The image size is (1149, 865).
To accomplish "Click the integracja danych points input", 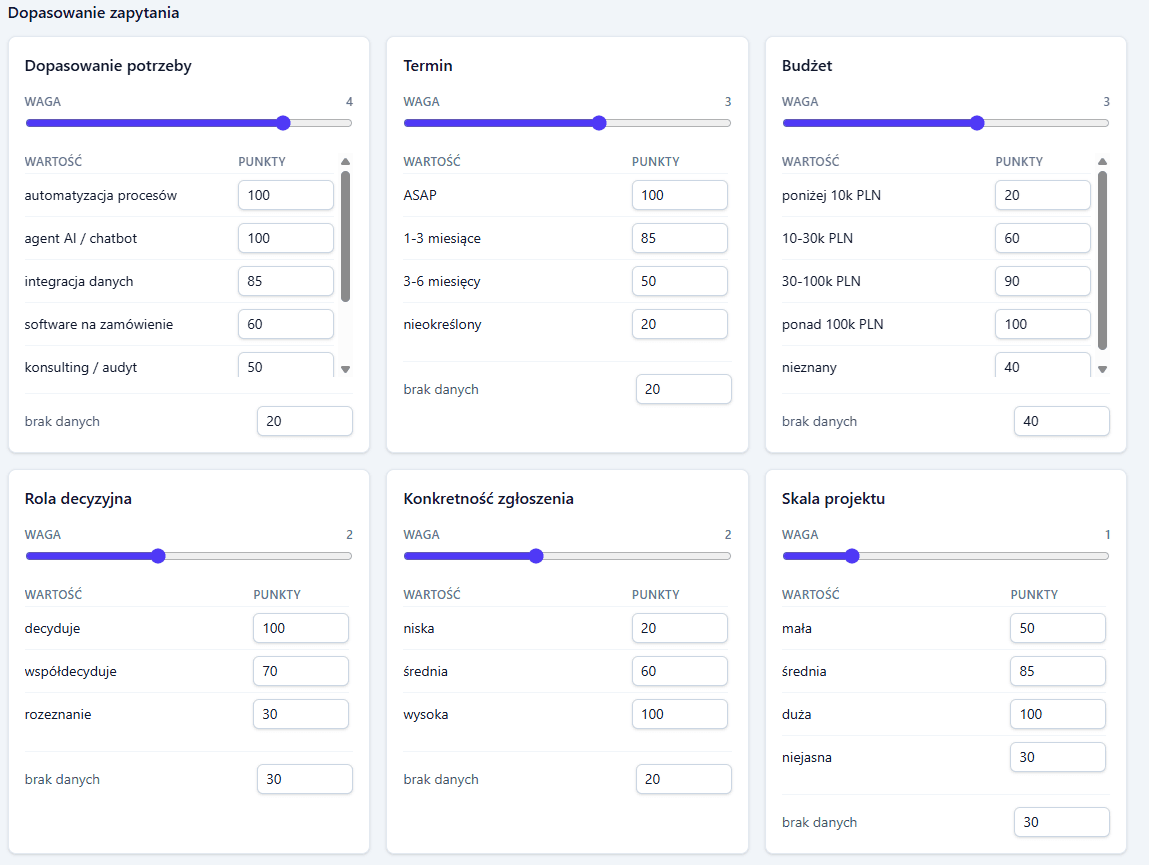I will [x=286, y=281].
